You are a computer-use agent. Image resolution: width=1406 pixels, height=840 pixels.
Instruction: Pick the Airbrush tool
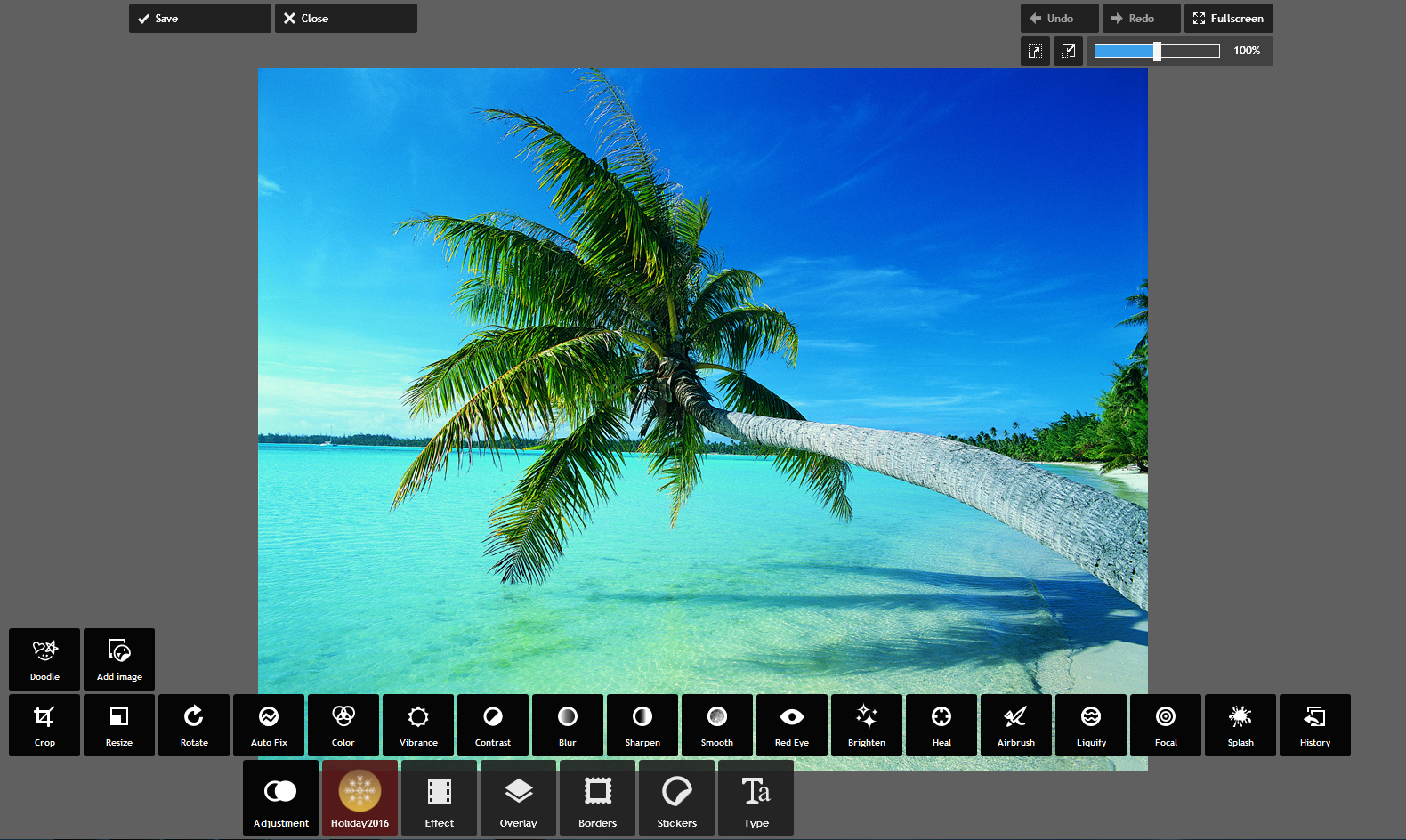(x=1016, y=725)
